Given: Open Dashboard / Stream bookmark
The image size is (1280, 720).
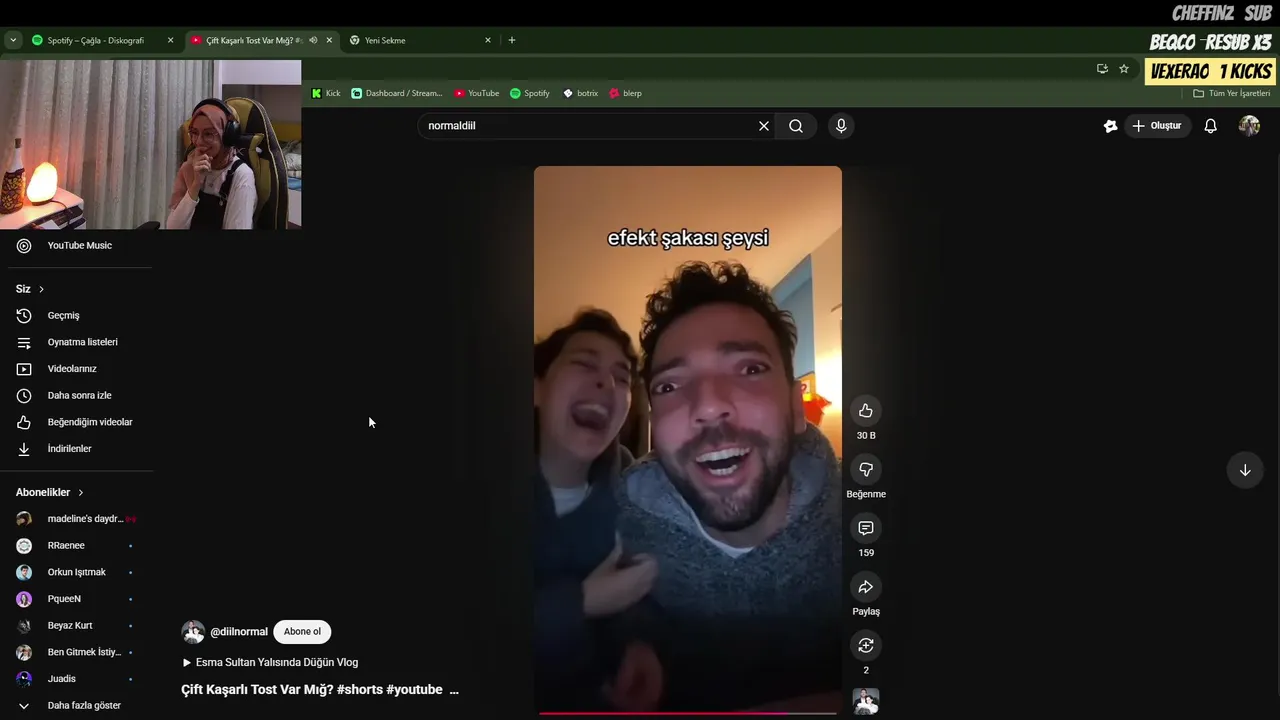Looking at the screenshot, I should coord(397,93).
